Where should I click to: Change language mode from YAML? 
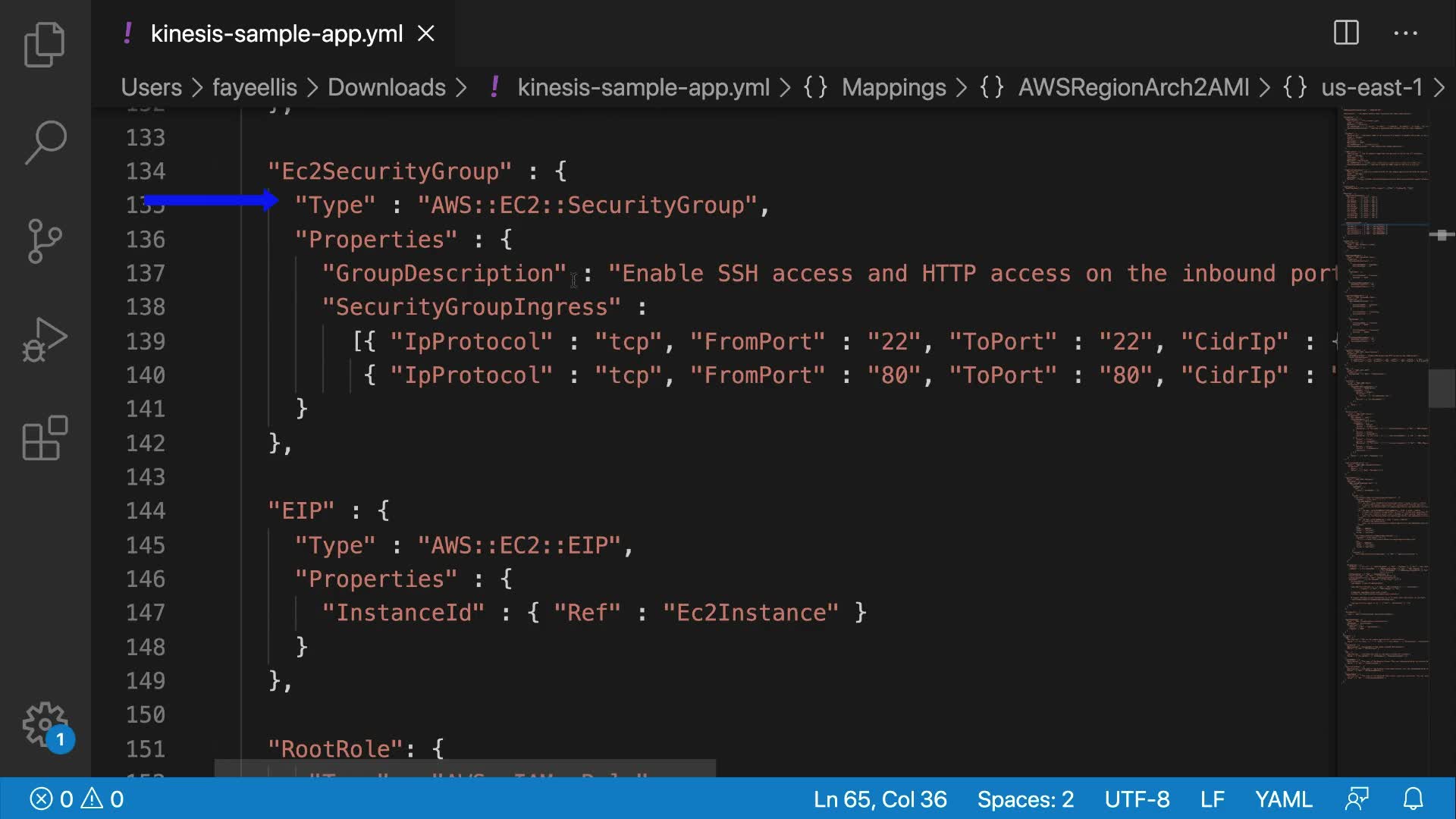[x=1283, y=799]
